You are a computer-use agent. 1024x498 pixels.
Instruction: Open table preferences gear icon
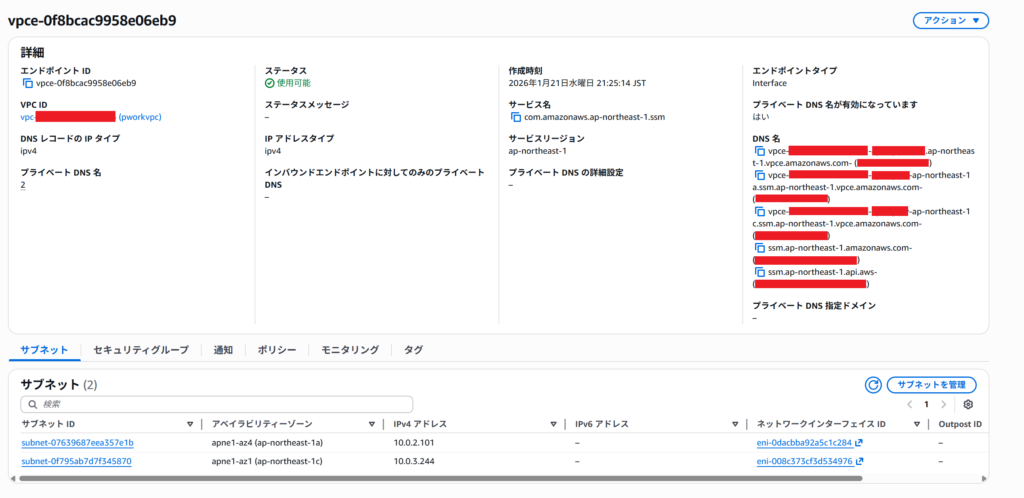click(x=968, y=404)
